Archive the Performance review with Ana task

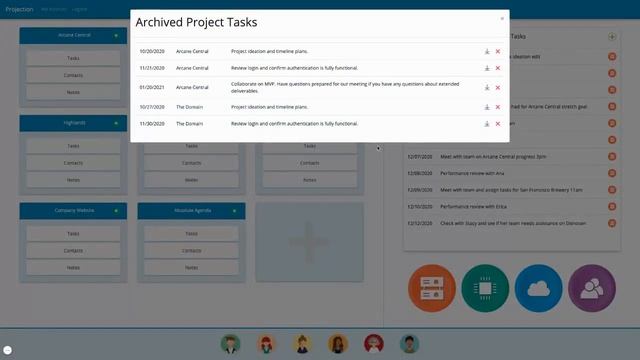[x=612, y=173]
